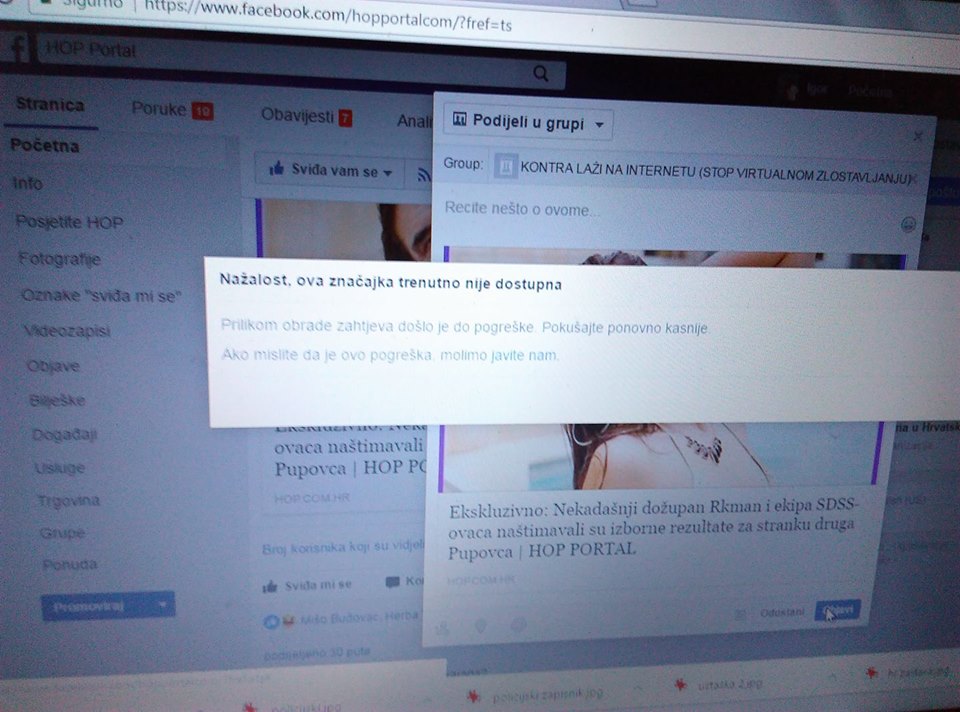960x712 pixels.
Task: Select Fotografije in the left sidebar
Action: click(x=60, y=259)
